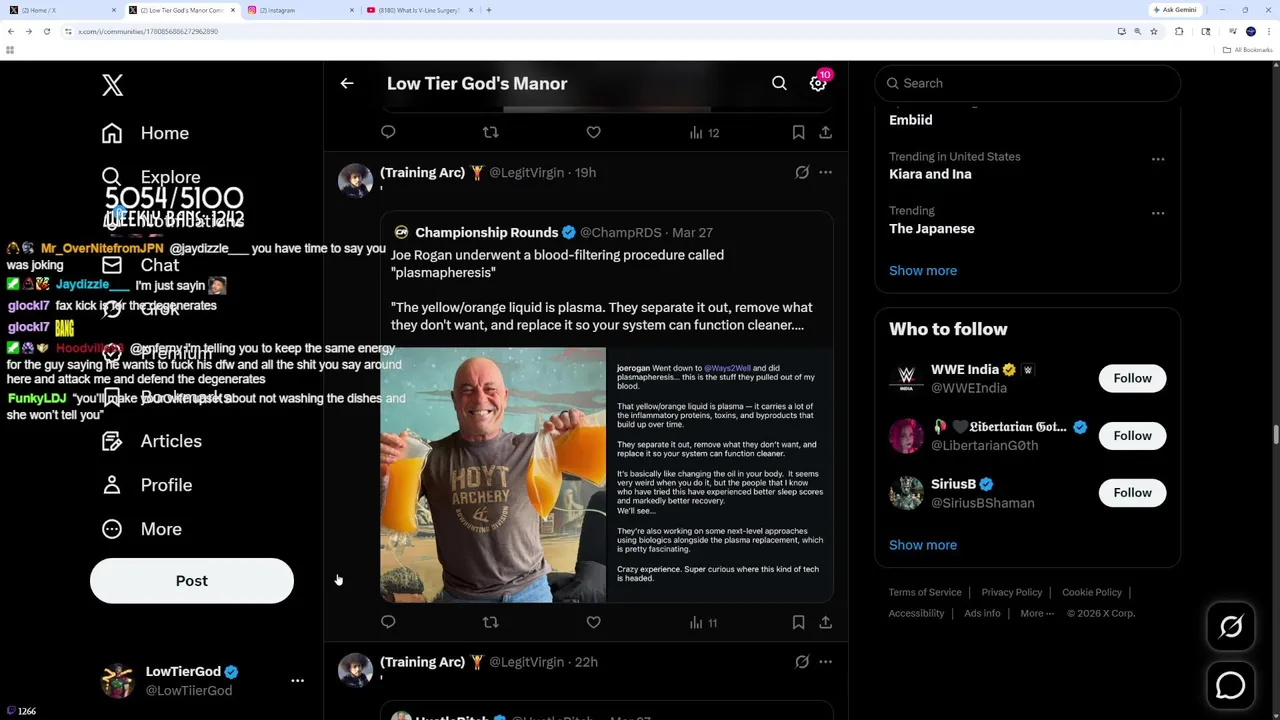Open Chrome three-dot menu

click(x=1268, y=31)
